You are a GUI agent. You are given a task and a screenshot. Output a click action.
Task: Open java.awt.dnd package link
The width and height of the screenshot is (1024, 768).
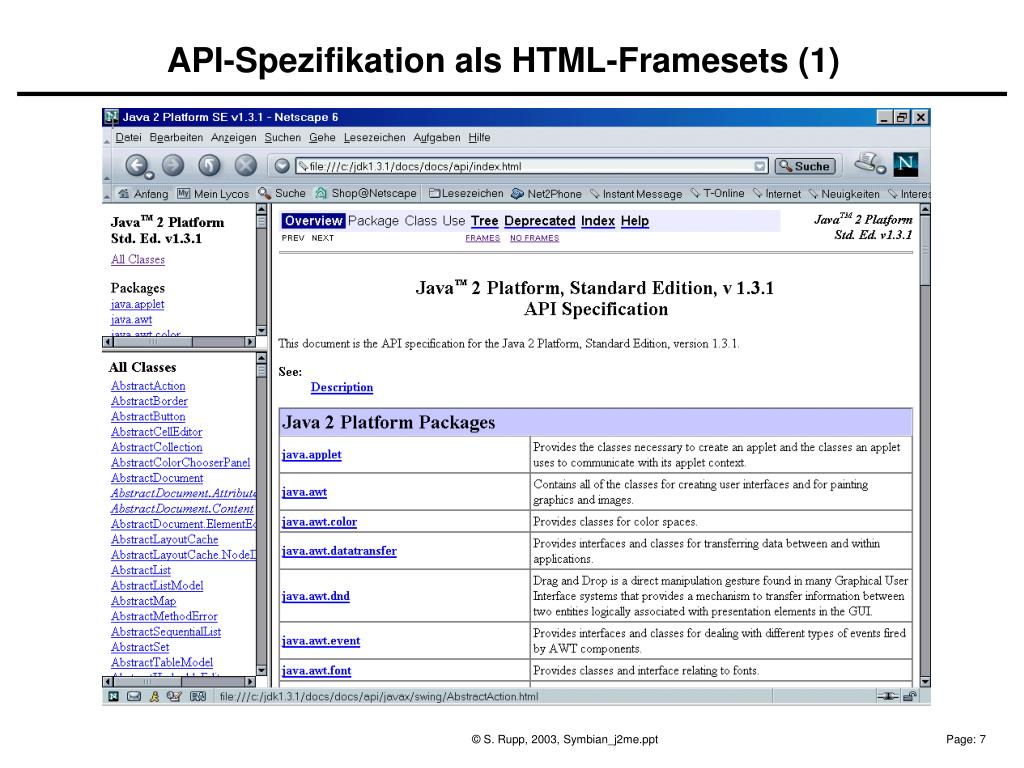click(315, 596)
